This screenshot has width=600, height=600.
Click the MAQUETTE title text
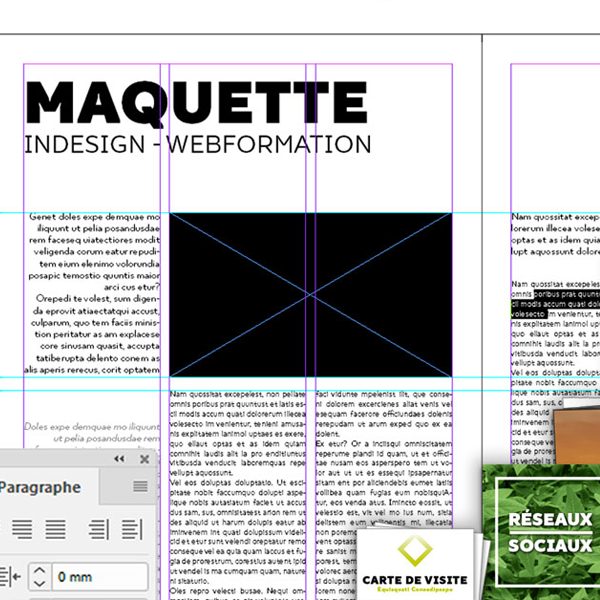pos(195,100)
